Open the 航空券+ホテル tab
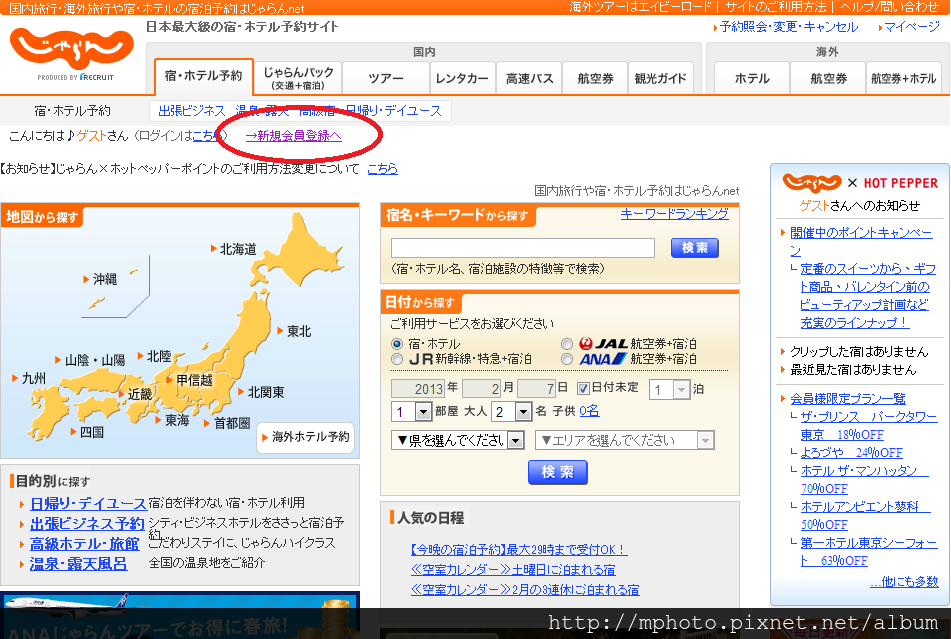The height and width of the screenshot is (639, 951). [904, 78]
